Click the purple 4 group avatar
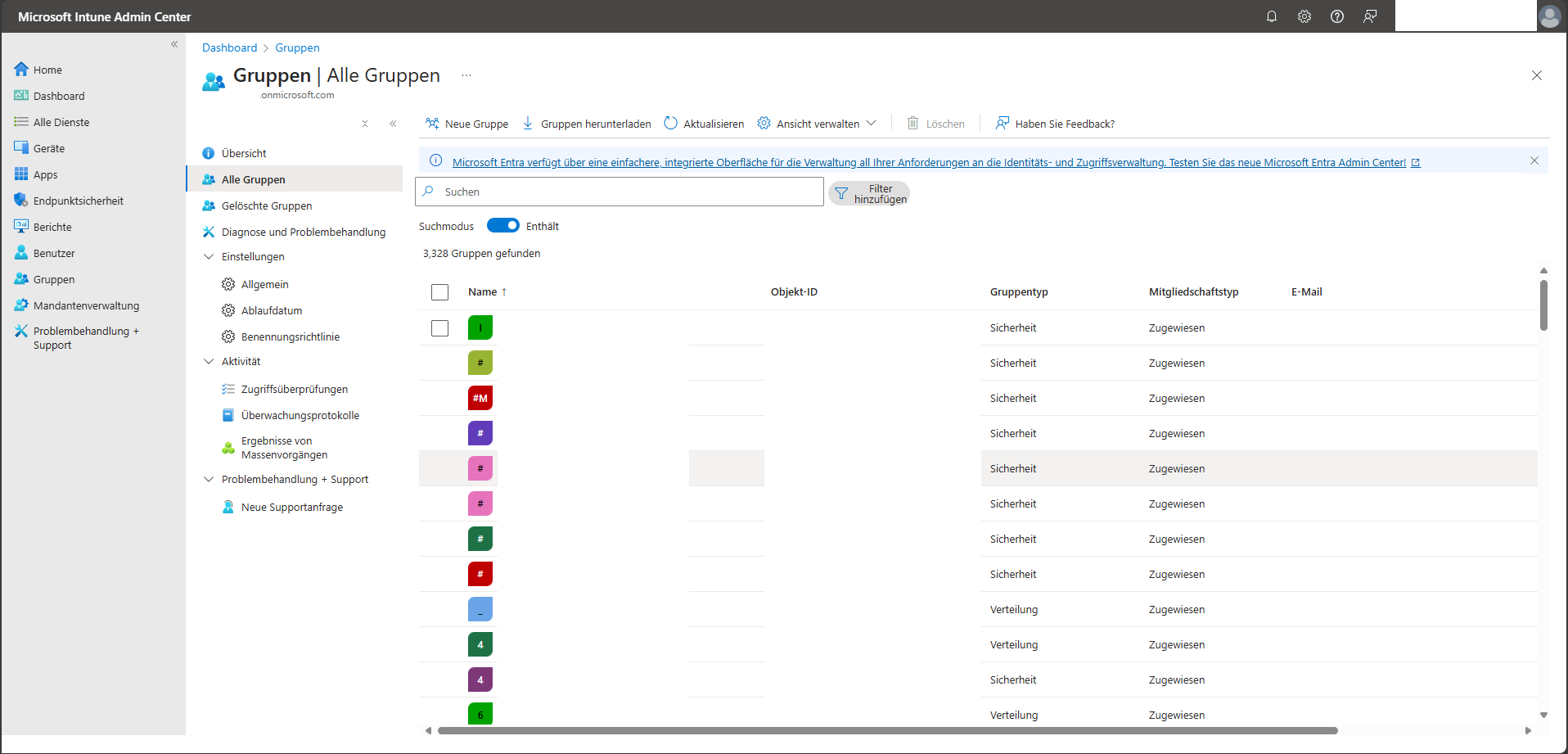 click(x=480, y=680)
